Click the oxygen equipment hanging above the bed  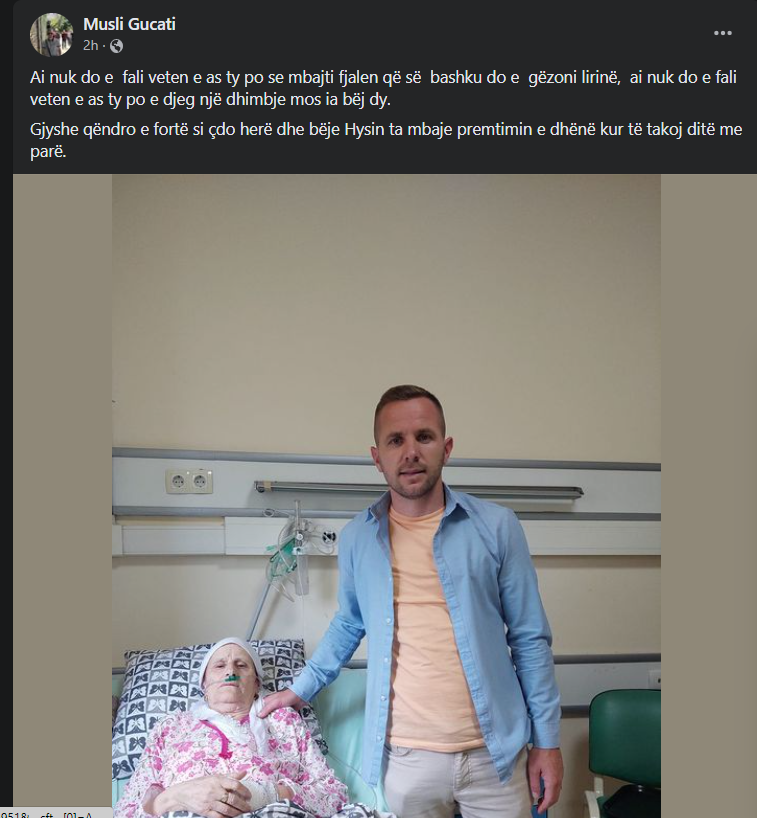pyautogui.click(x=291, y=556)
